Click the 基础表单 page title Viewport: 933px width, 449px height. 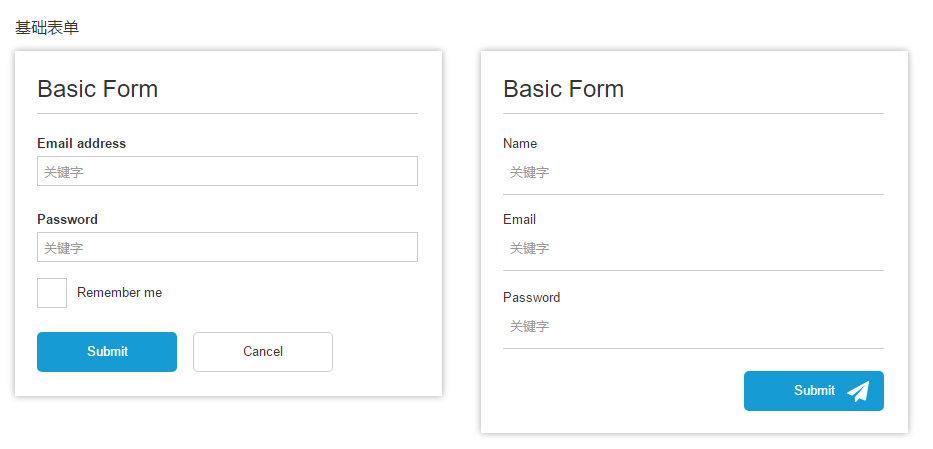(x=47, y=28)
